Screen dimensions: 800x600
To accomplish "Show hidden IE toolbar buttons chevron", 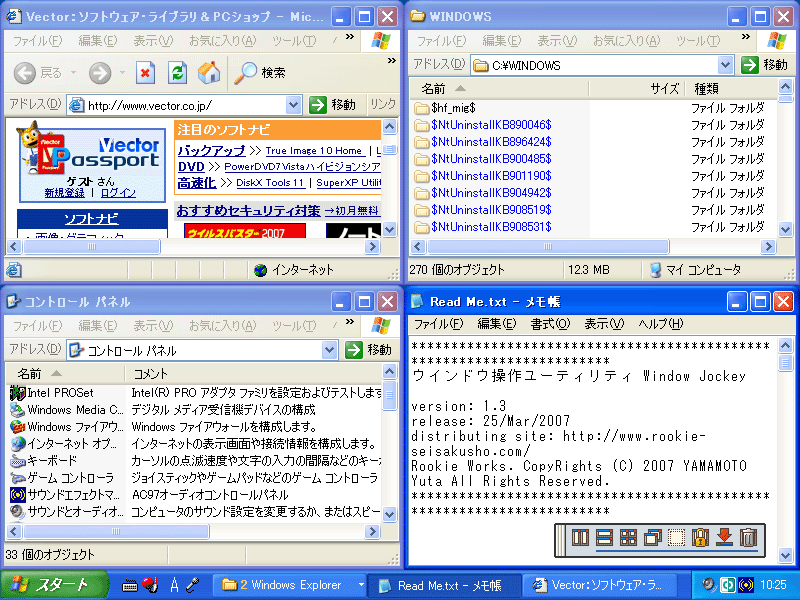I will pyautogui.click(x=391, y=61).
